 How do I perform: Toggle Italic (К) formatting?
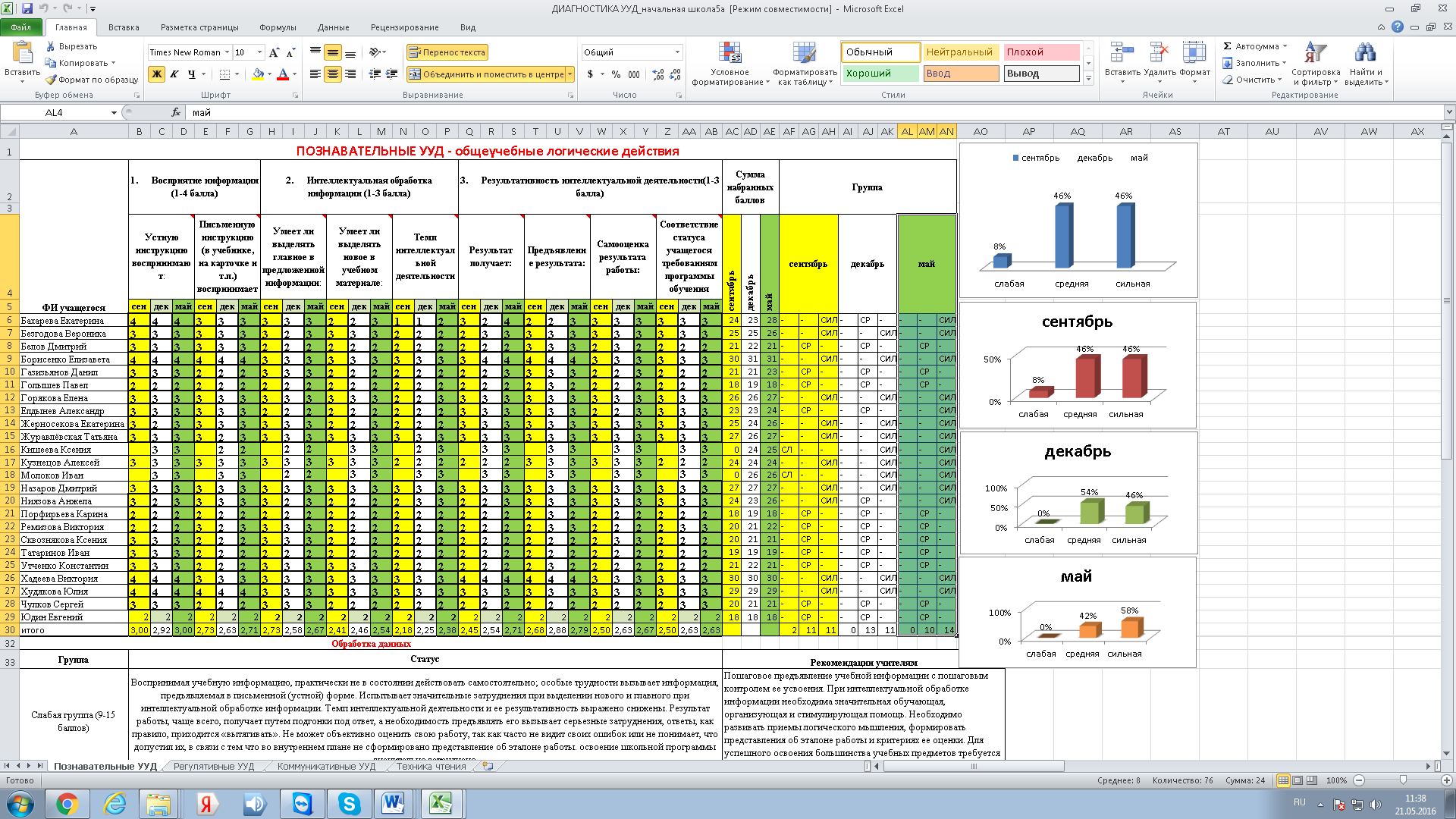point(174,74)
